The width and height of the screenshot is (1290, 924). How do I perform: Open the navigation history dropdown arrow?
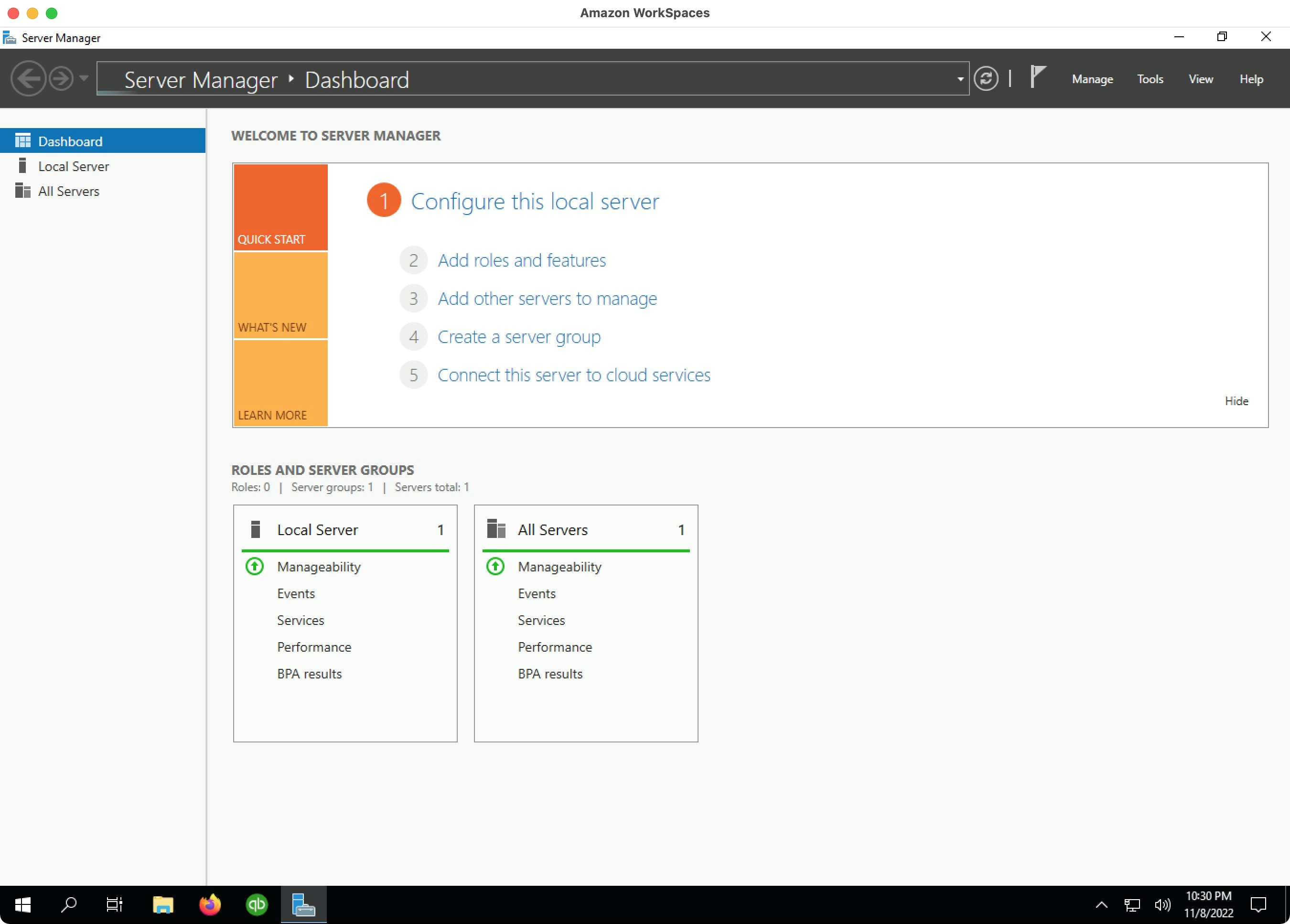click(84, 78)
